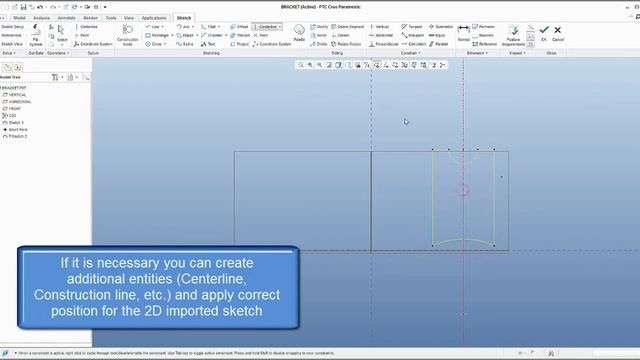This screenshot has width=640, height=360.
Task: Open the highlighted Centerline dropdown arrow
Action: pyautogui.click(x=280, y=27)
